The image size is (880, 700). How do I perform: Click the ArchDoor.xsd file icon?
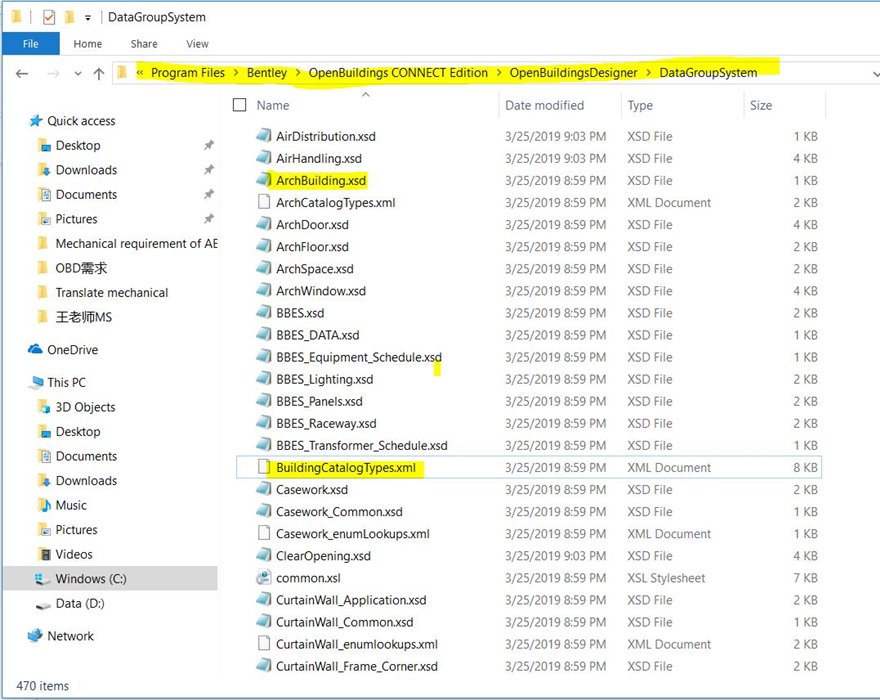tap(264, 224)
